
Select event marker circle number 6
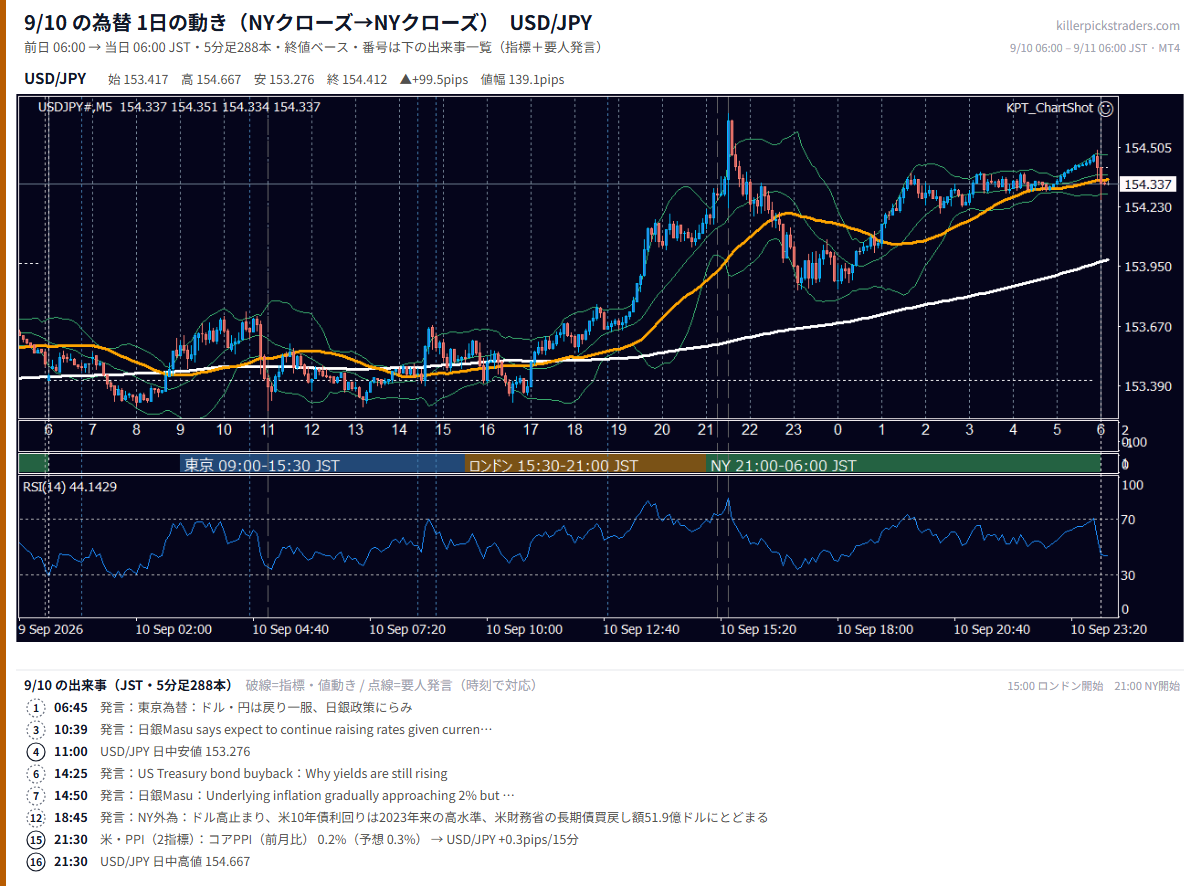click(x=37, y=773)
